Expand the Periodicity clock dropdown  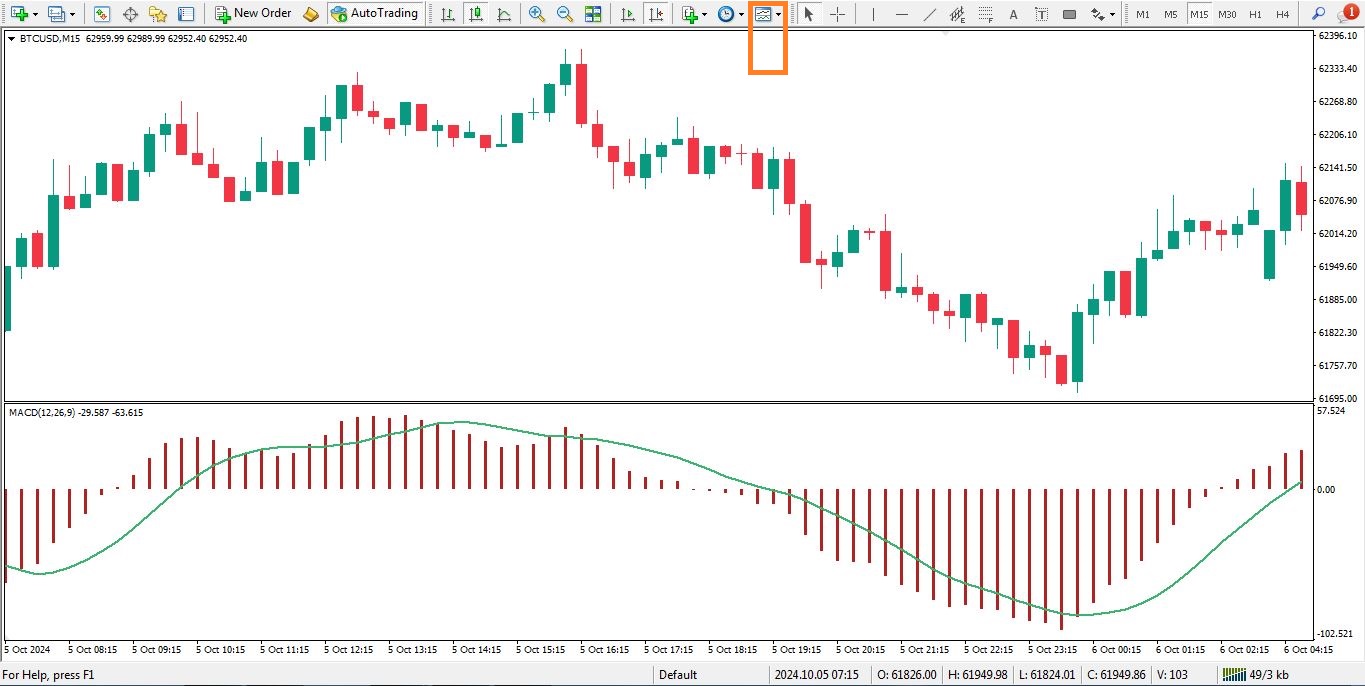point(741,15)
